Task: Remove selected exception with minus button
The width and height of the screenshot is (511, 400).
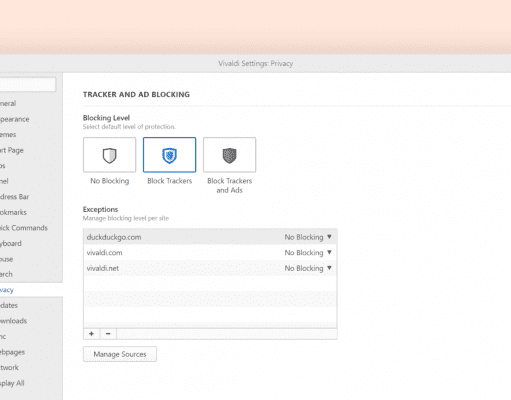Action: click(x=108, y=334)
